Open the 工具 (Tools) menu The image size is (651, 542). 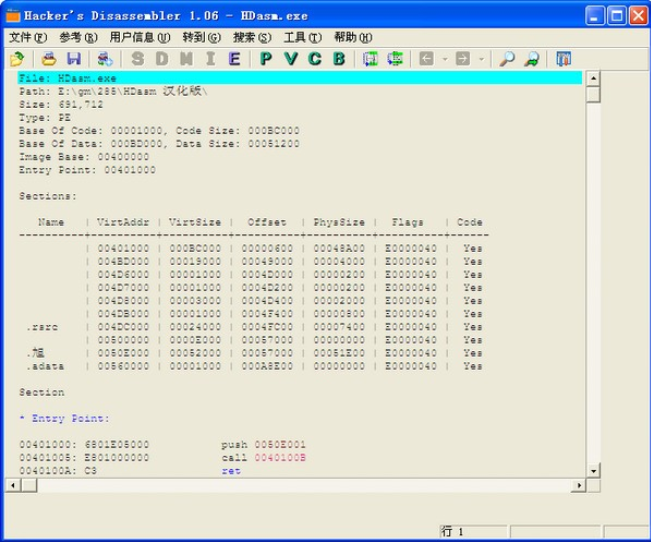pyautogui.click(x=301, y=37)
